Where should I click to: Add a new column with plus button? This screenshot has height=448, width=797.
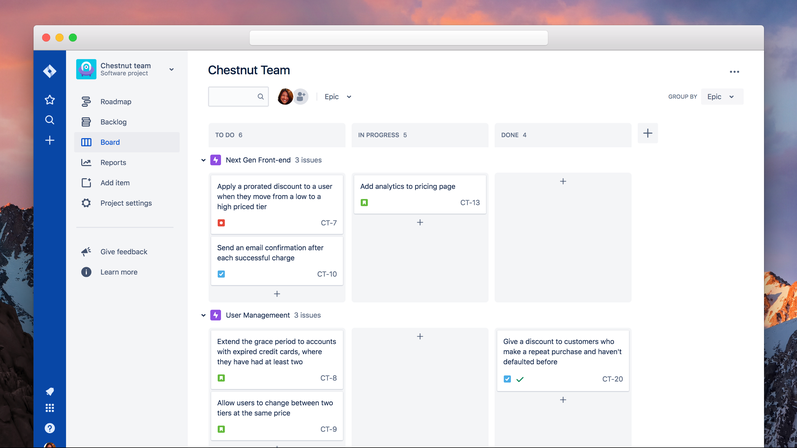tap(648, 133)
